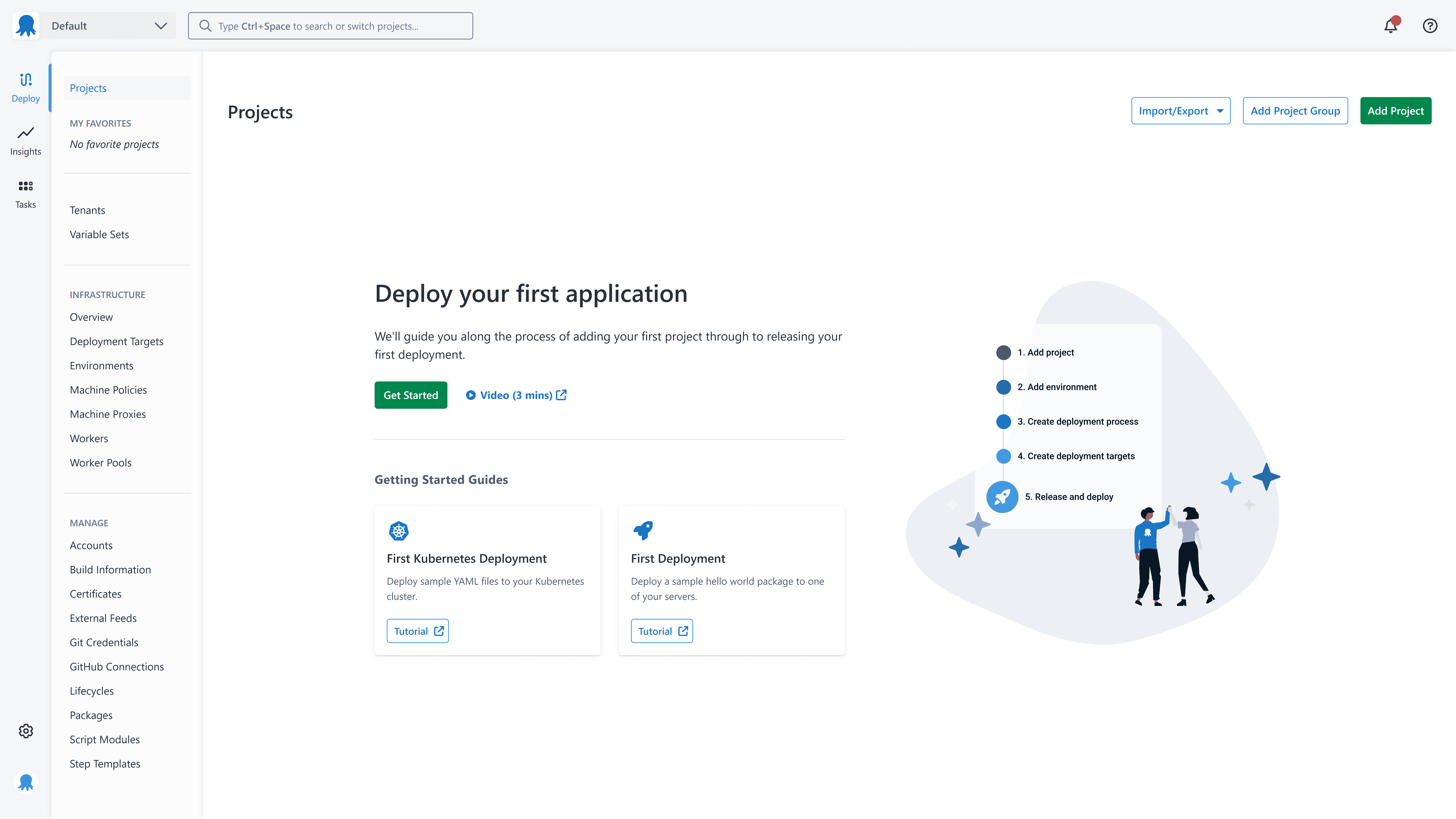This screenshot has height=819, width=1456.
Task: Go to Tenants
Action: click(x=88, y=210)
